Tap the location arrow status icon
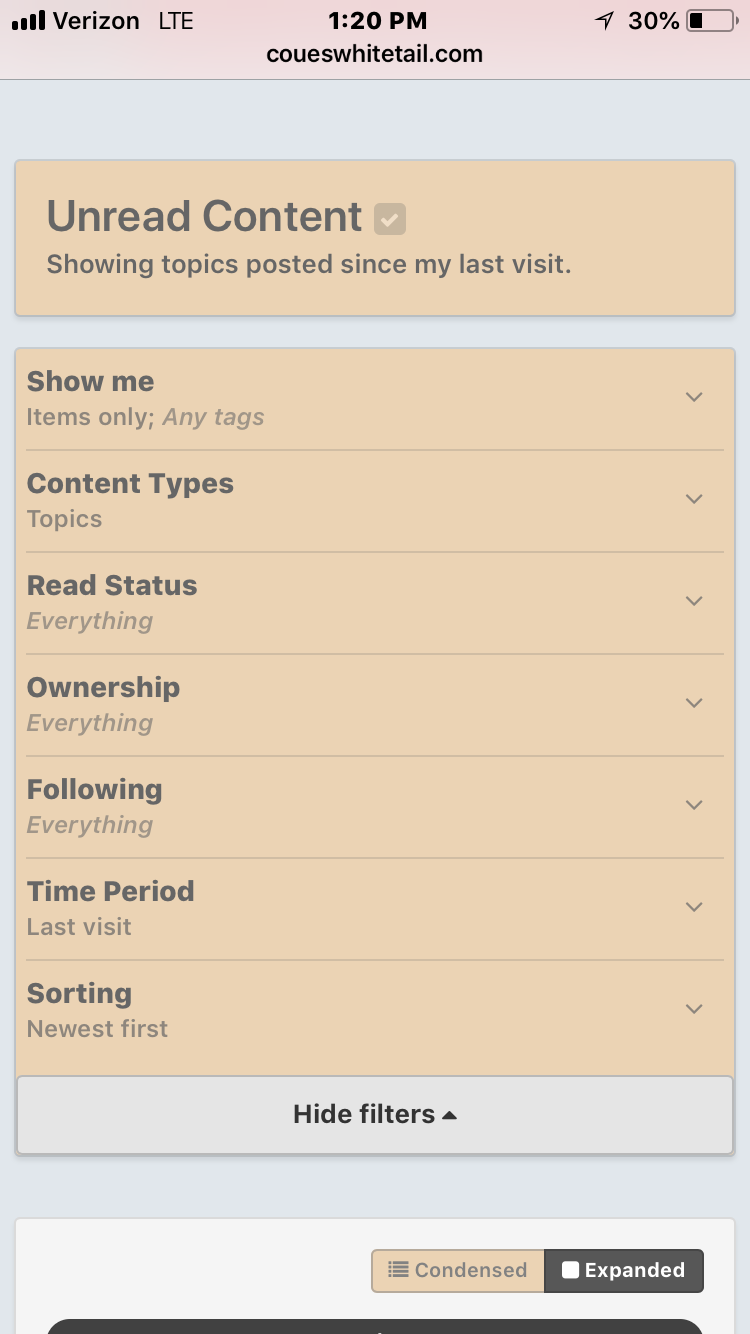Viewport: 750px width, 1334px height. point(604,20)
